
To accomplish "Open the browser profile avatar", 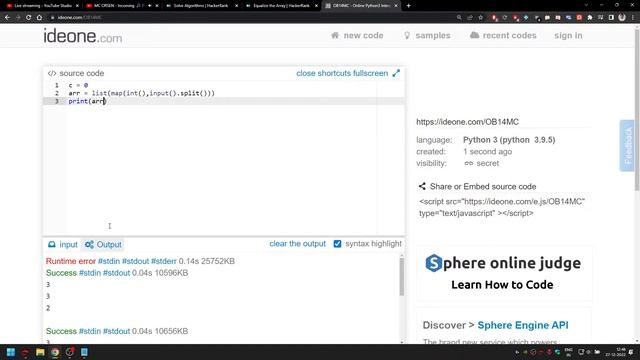I will coord(622,18).
